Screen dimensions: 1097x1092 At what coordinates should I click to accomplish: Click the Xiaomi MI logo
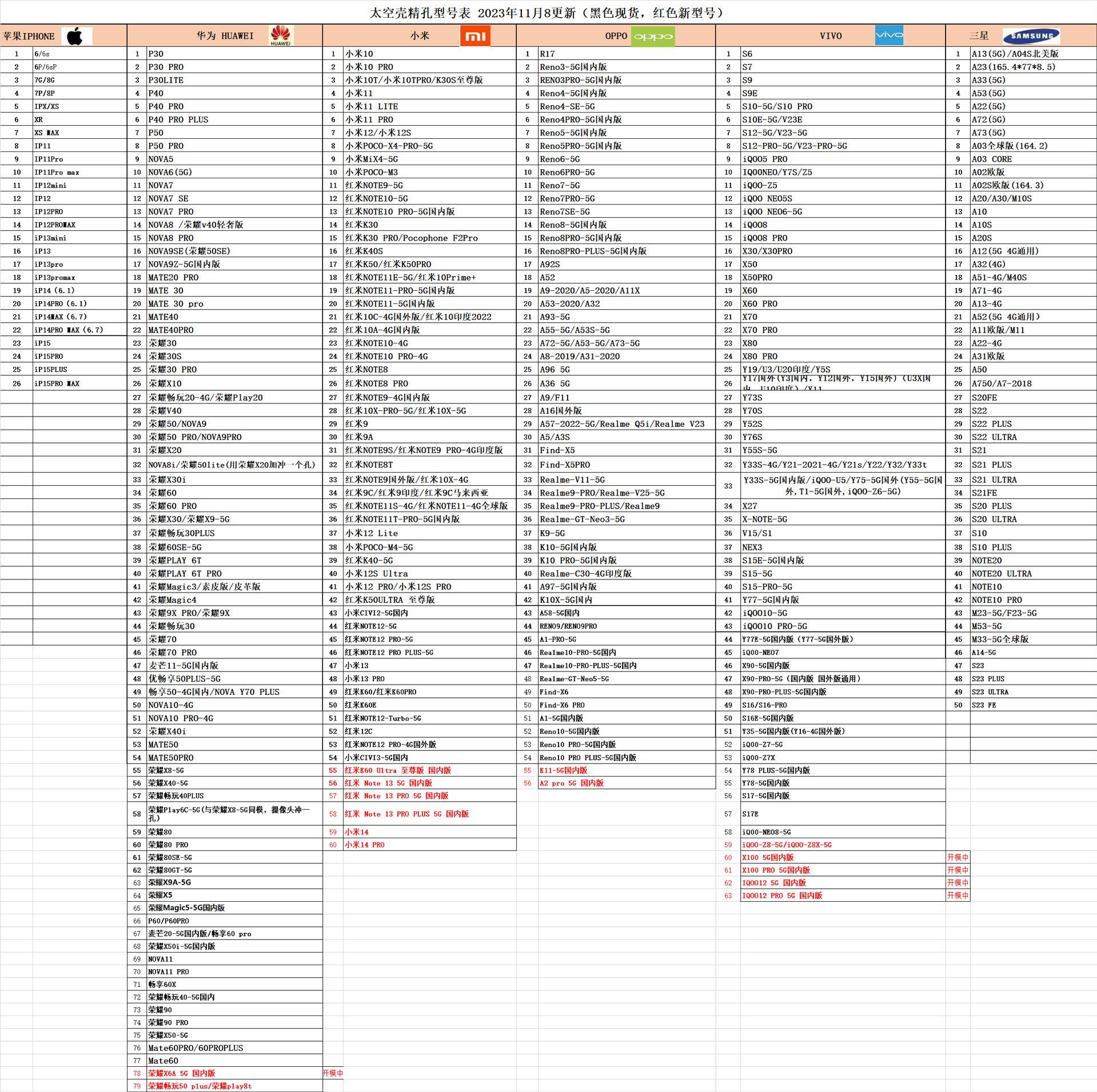coord(475,36)
